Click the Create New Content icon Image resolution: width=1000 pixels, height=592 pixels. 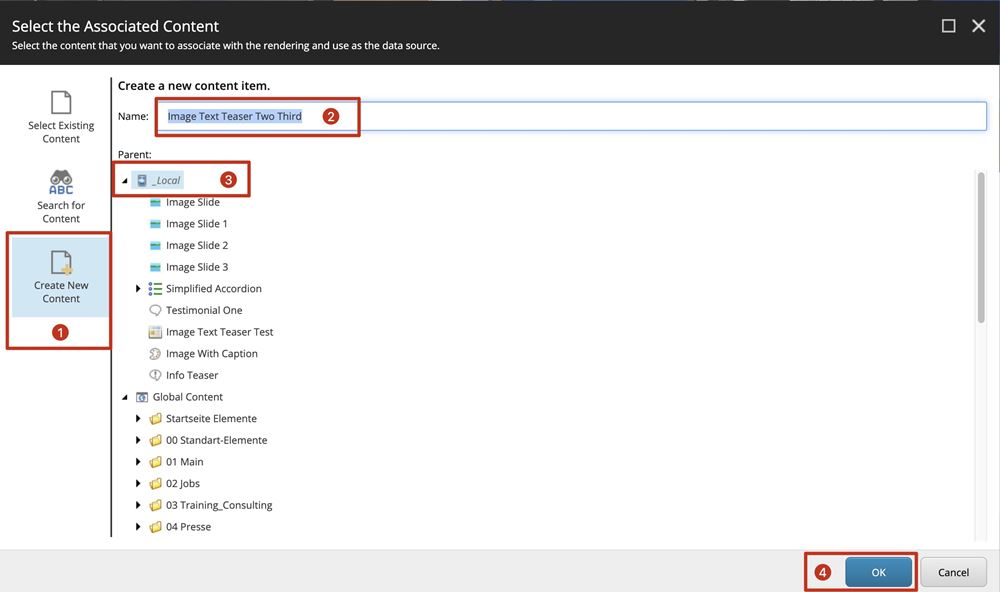click(x=61, y=262)
